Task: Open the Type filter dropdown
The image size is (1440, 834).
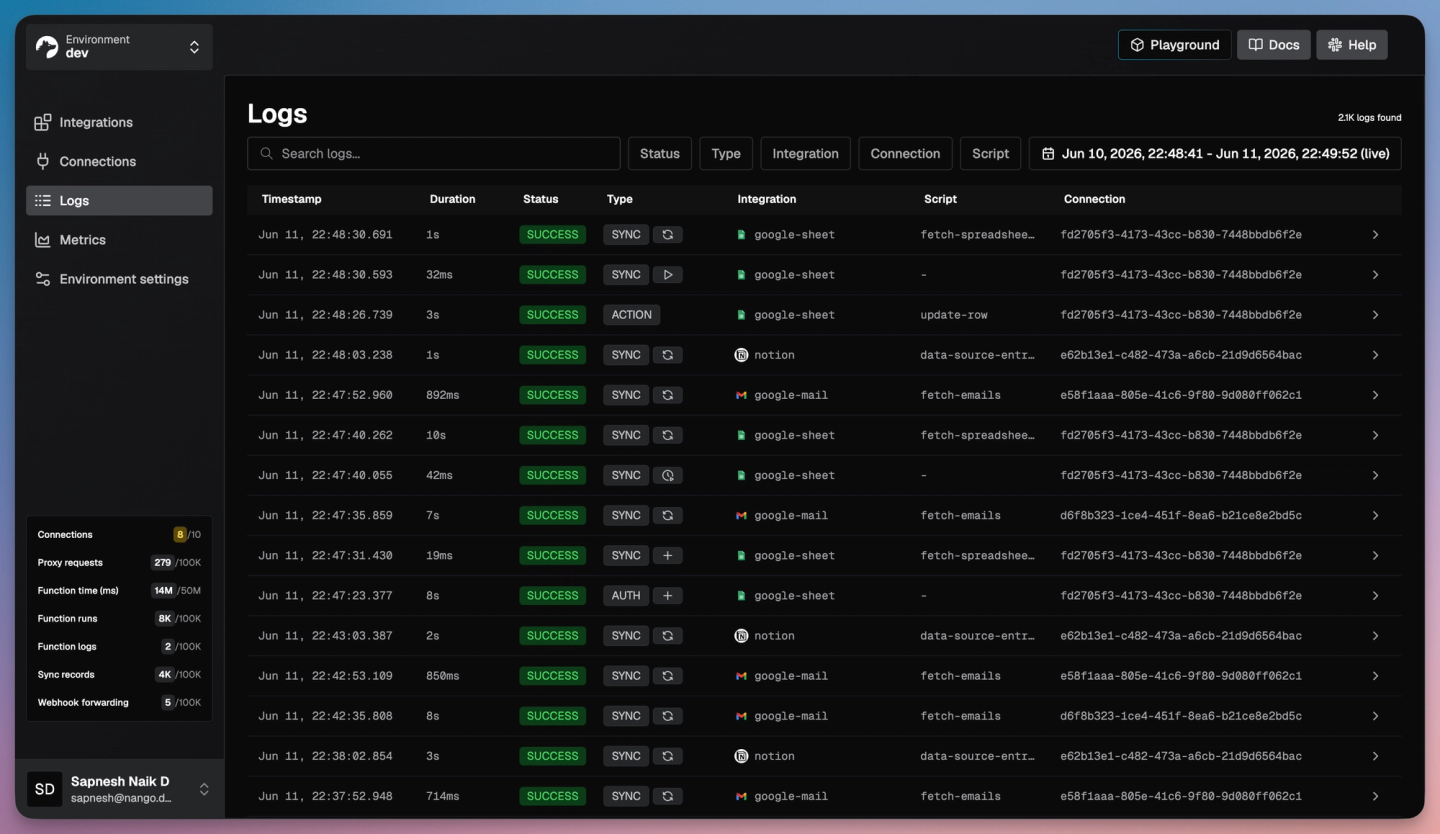Action: click(x=726, y=154)
